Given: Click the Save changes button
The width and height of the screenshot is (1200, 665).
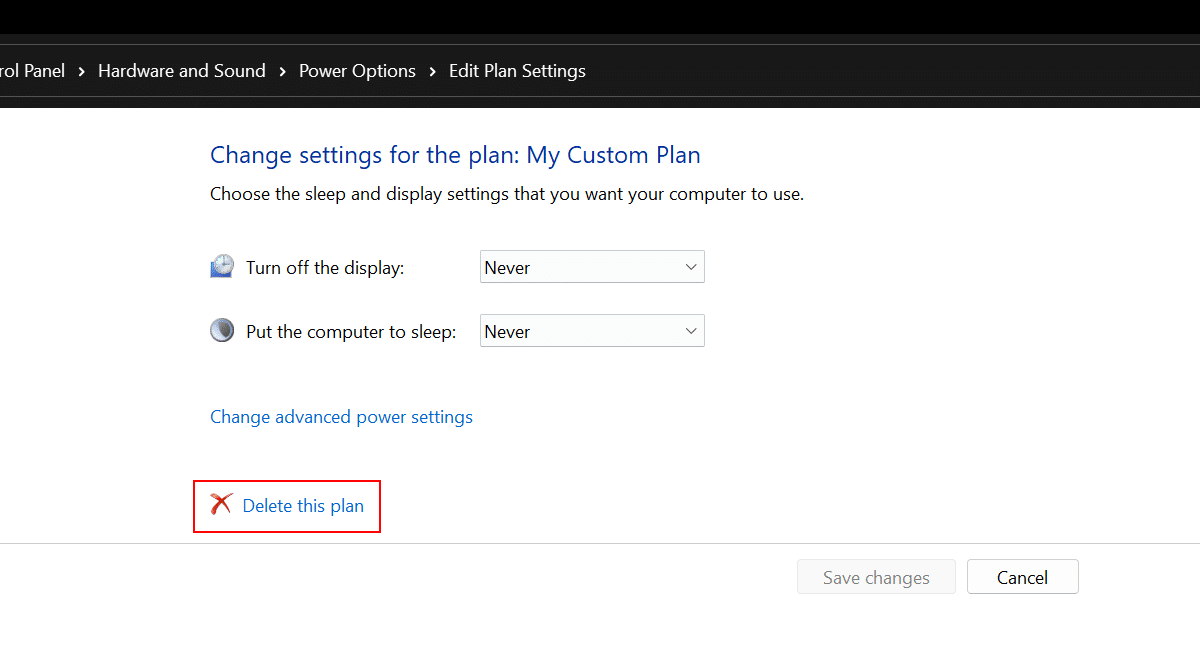Looking at the screenshot, I should (x=876, y=577).
